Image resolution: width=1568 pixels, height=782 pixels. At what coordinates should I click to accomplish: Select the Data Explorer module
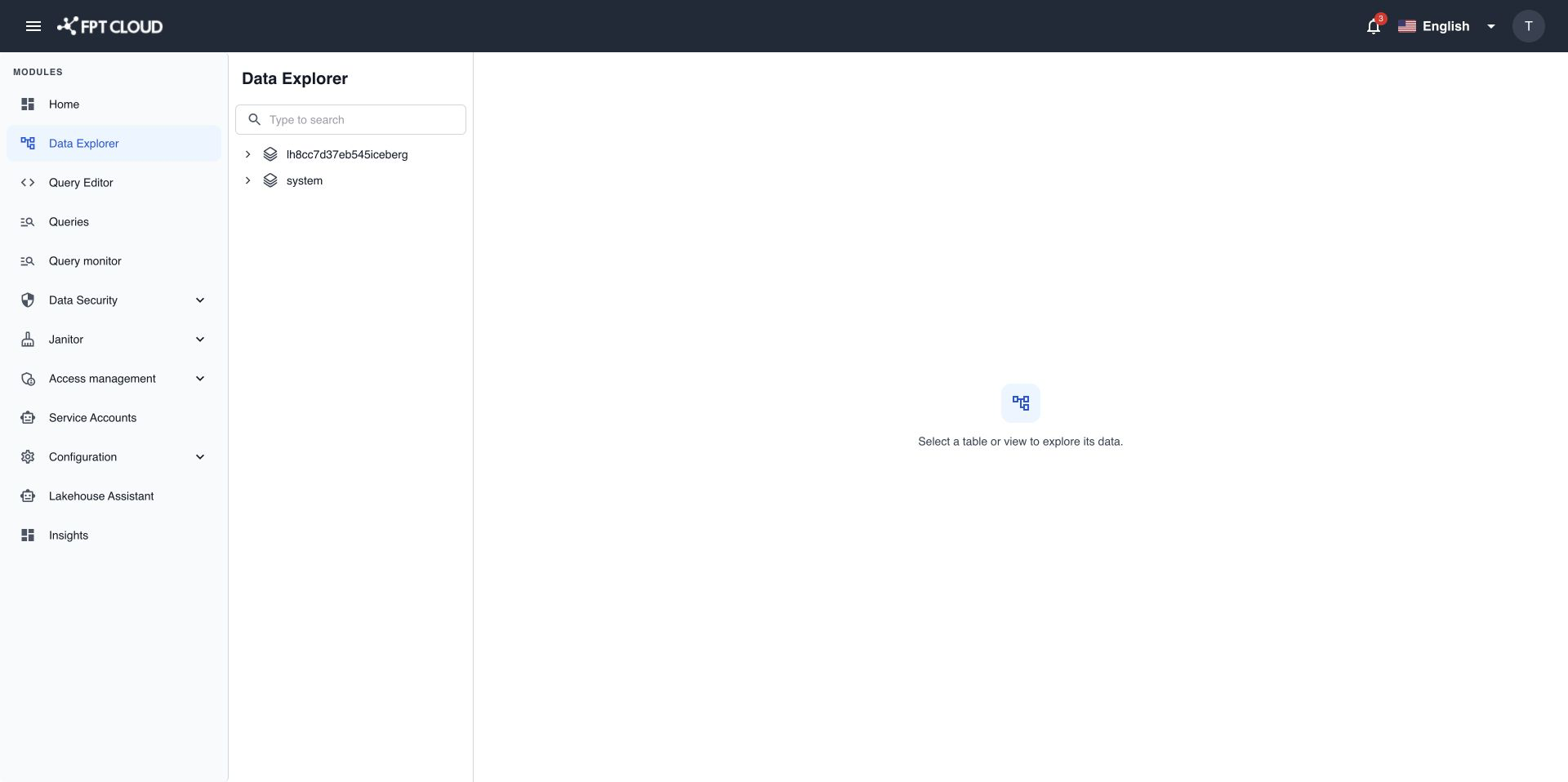click(114, 144)
